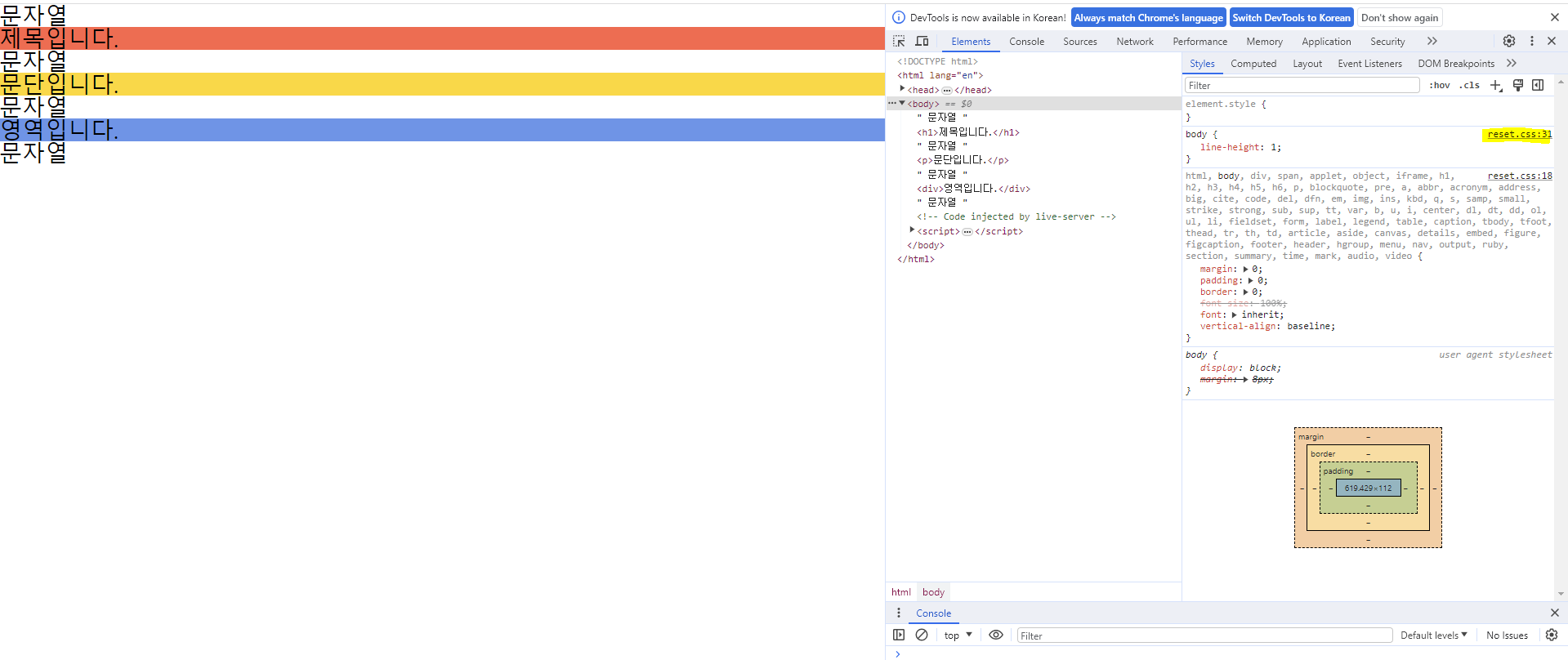The image size is (1568, 660).
Task: Focus the console Filter input field
Action: (1204, 635)
